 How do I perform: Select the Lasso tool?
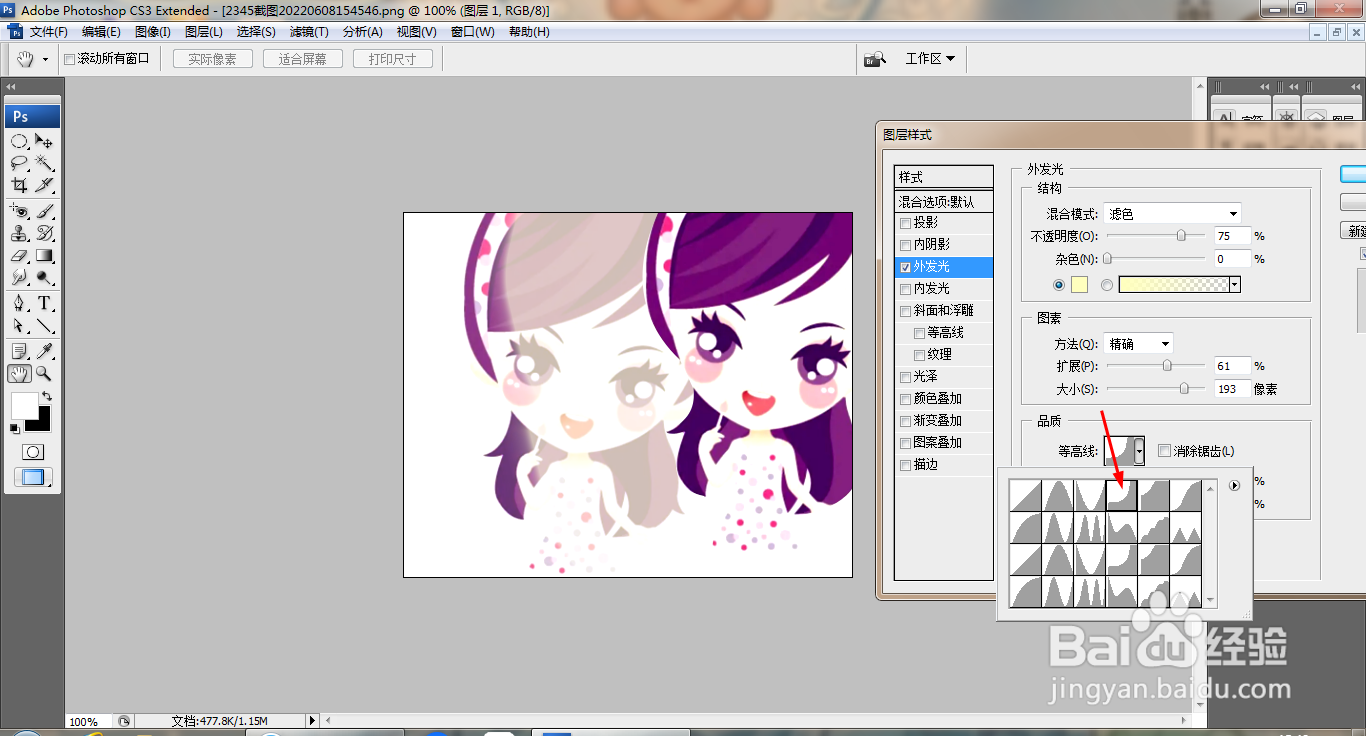[x=19, y=163]
